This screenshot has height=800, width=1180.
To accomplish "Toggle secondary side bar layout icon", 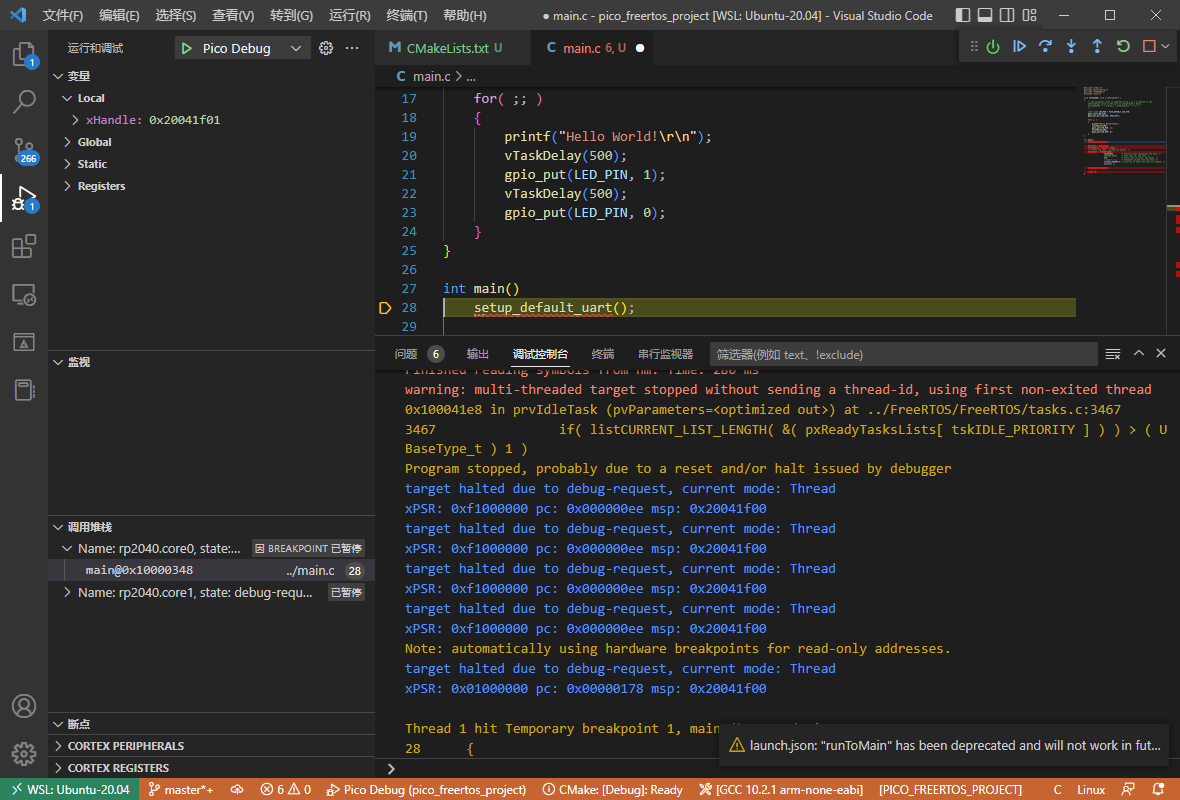I will click(x=1007, y=15).
